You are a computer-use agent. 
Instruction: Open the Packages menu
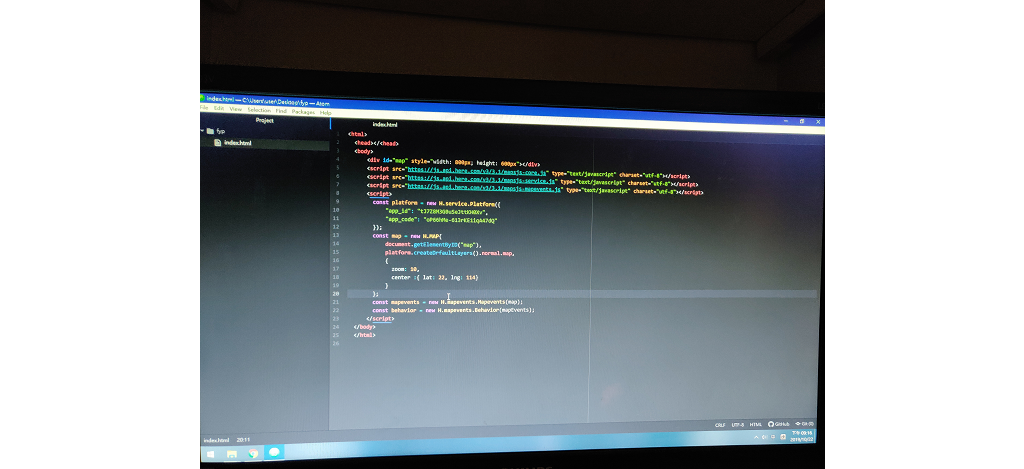[x=303, y=112]
